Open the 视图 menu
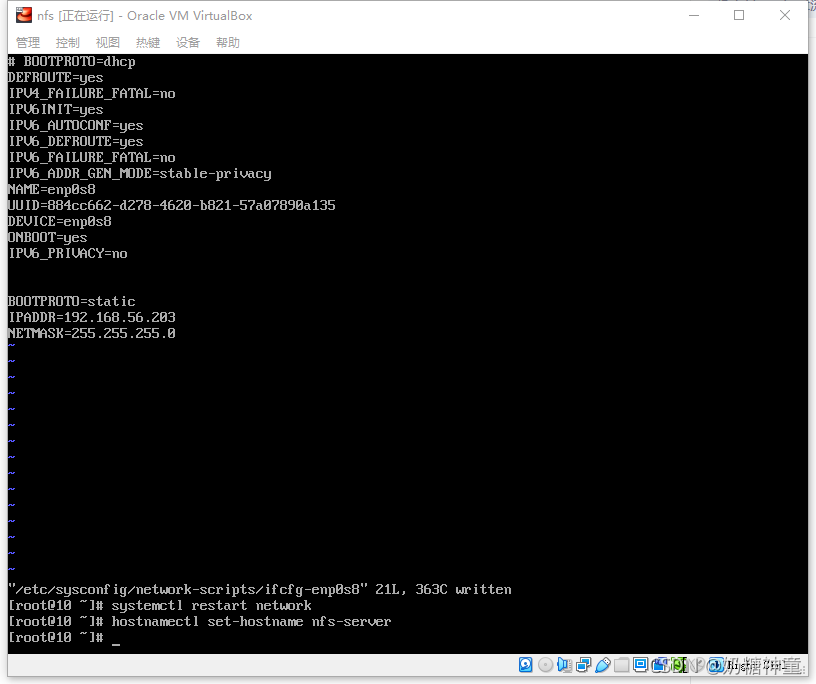This screenshot has width=816, height=684. tap(108, 43)
